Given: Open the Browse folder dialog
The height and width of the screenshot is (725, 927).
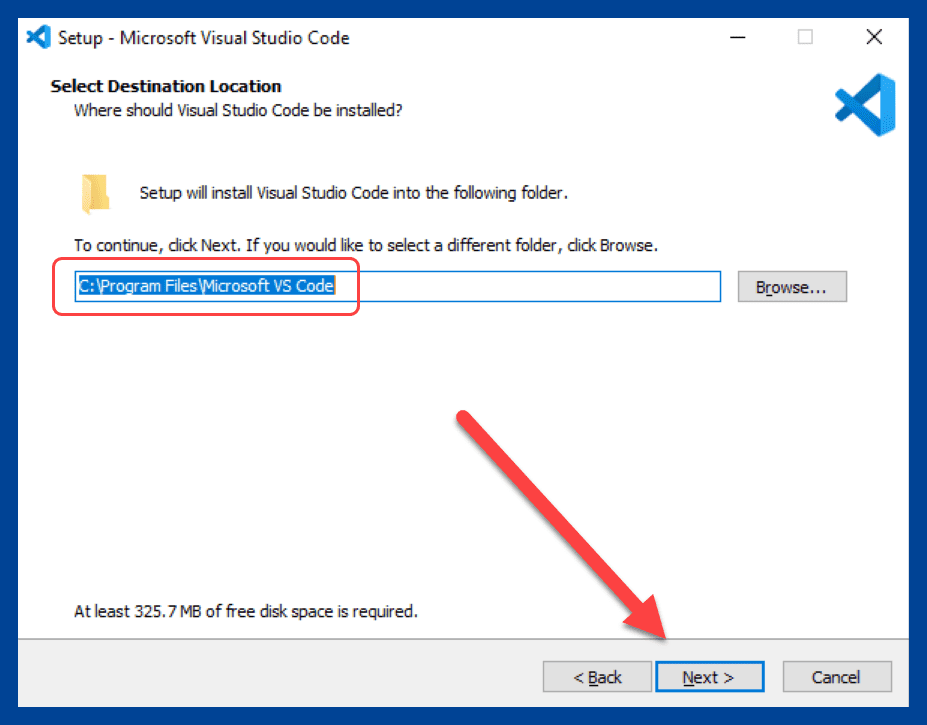Looking at the screenshot, I should click(791, 286).
